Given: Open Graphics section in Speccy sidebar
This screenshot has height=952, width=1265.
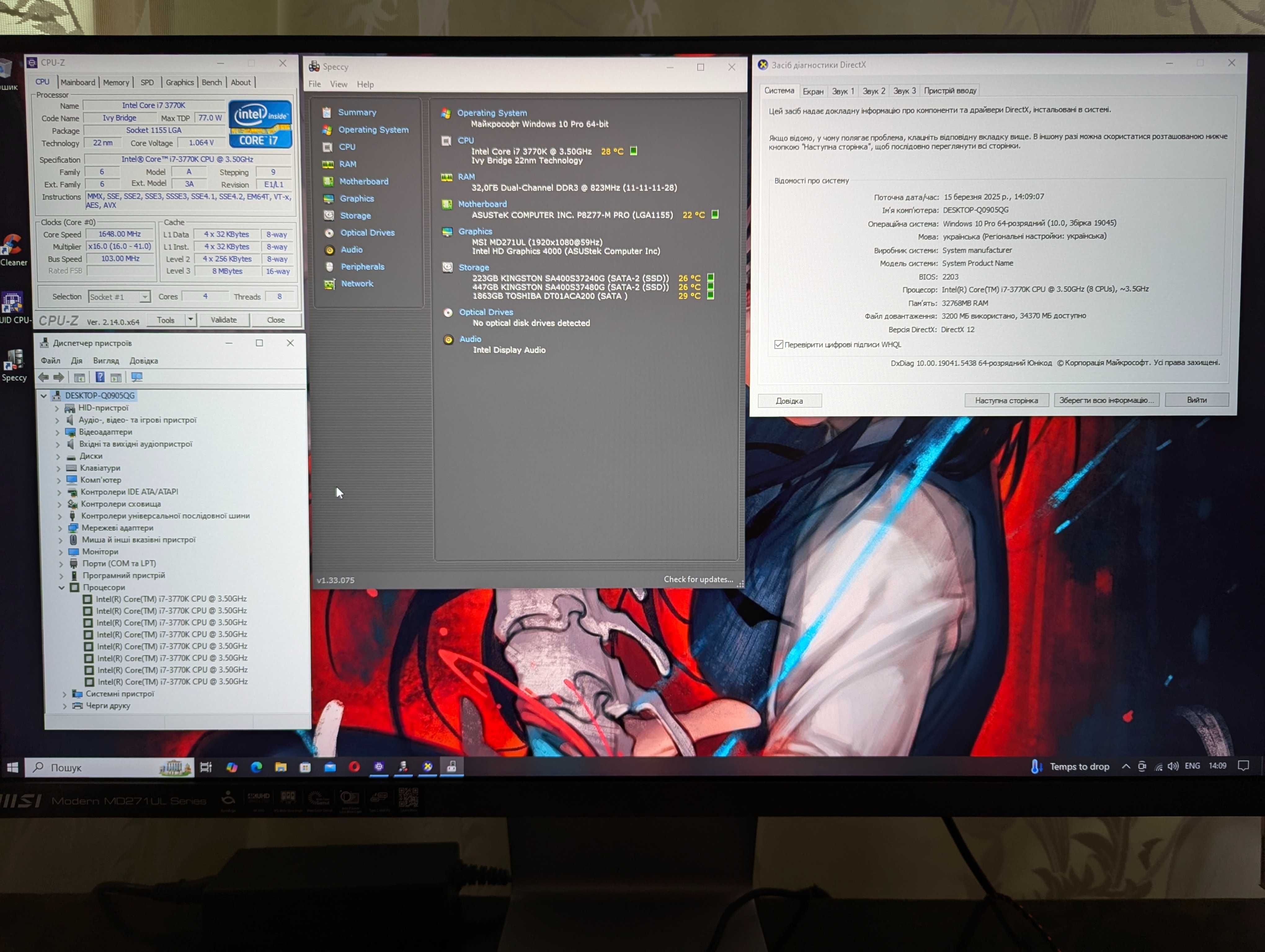Looking at the screenshot, I should [357, 198].
